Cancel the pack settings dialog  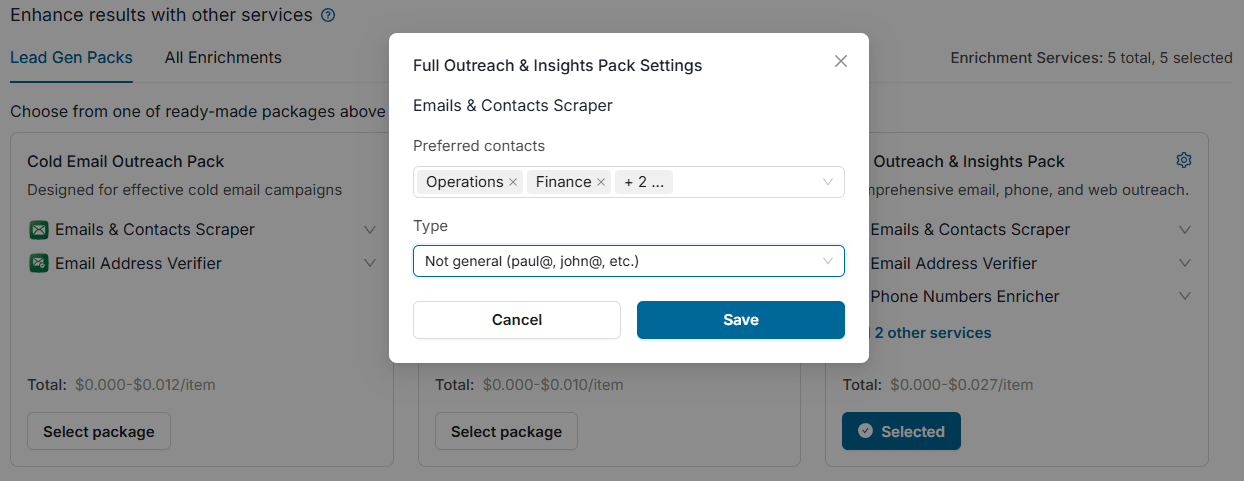[x=517, y=320]
